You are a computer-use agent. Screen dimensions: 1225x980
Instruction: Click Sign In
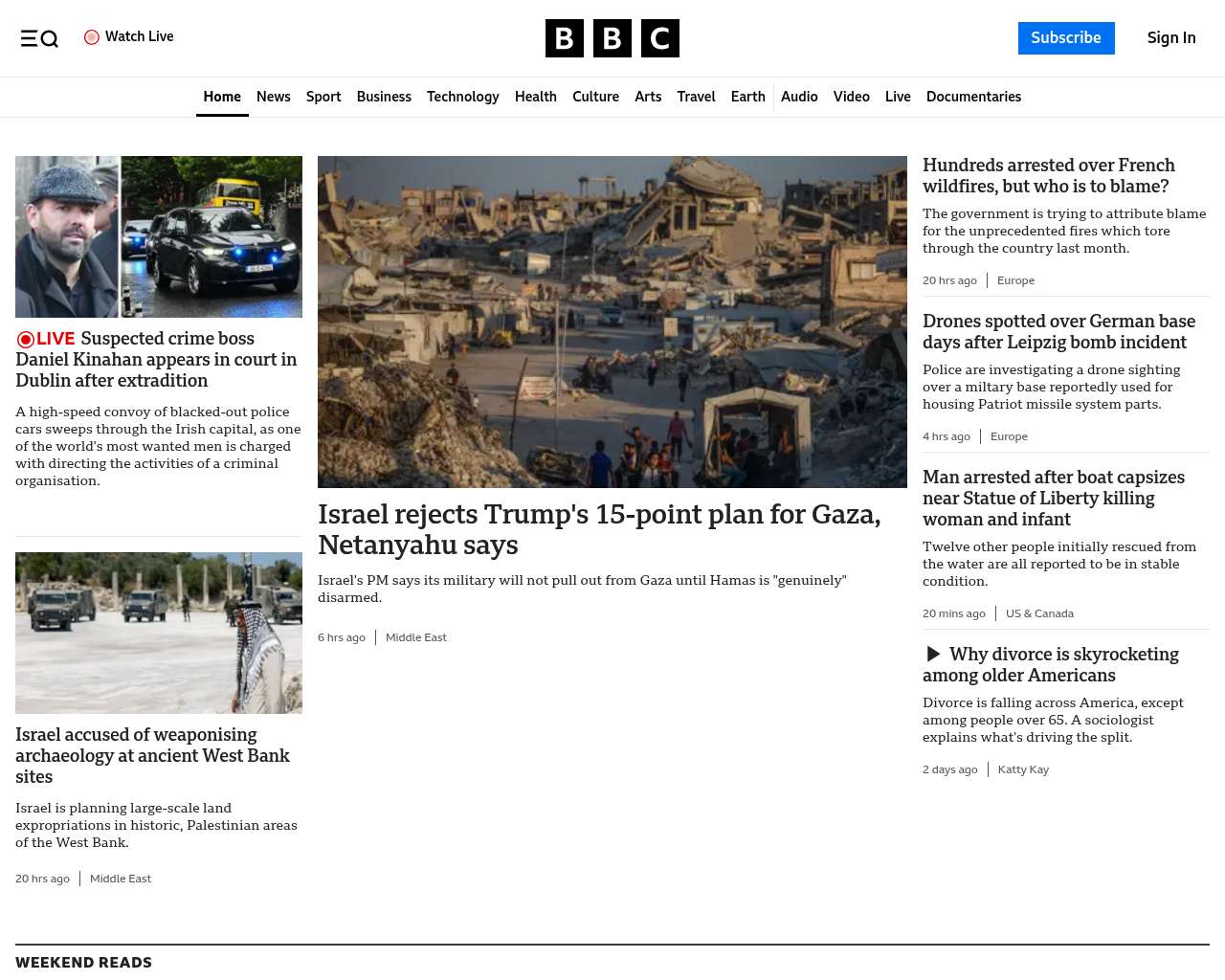tap(1171, 38)
